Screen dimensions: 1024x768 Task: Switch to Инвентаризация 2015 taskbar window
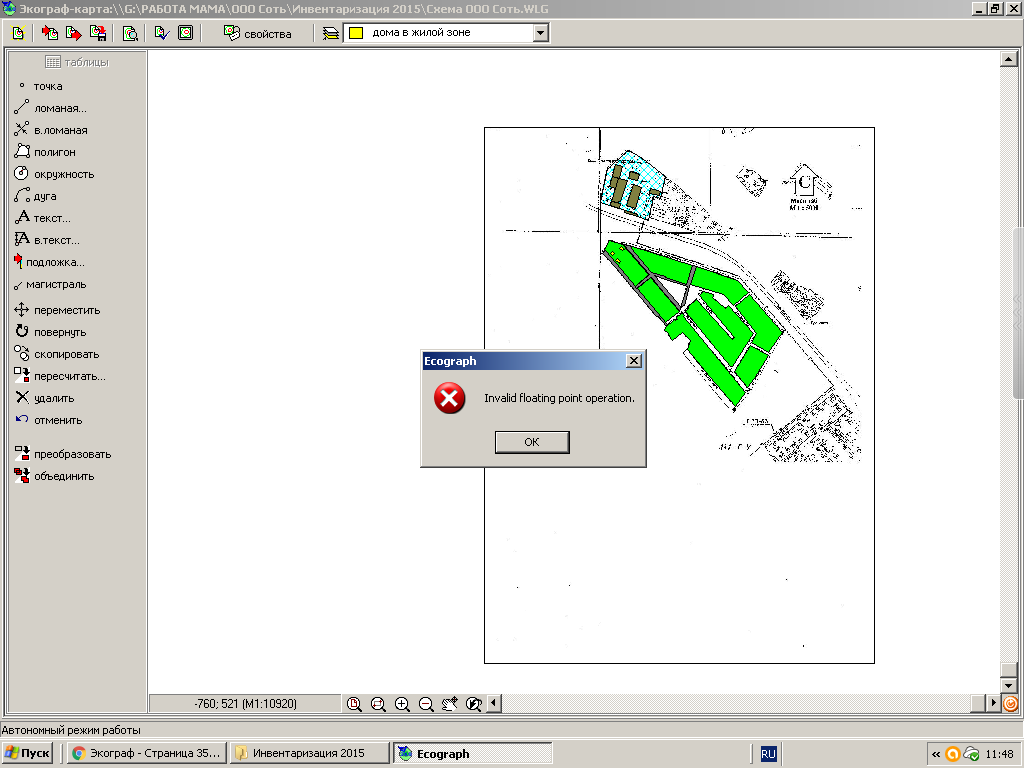(309, 753)
